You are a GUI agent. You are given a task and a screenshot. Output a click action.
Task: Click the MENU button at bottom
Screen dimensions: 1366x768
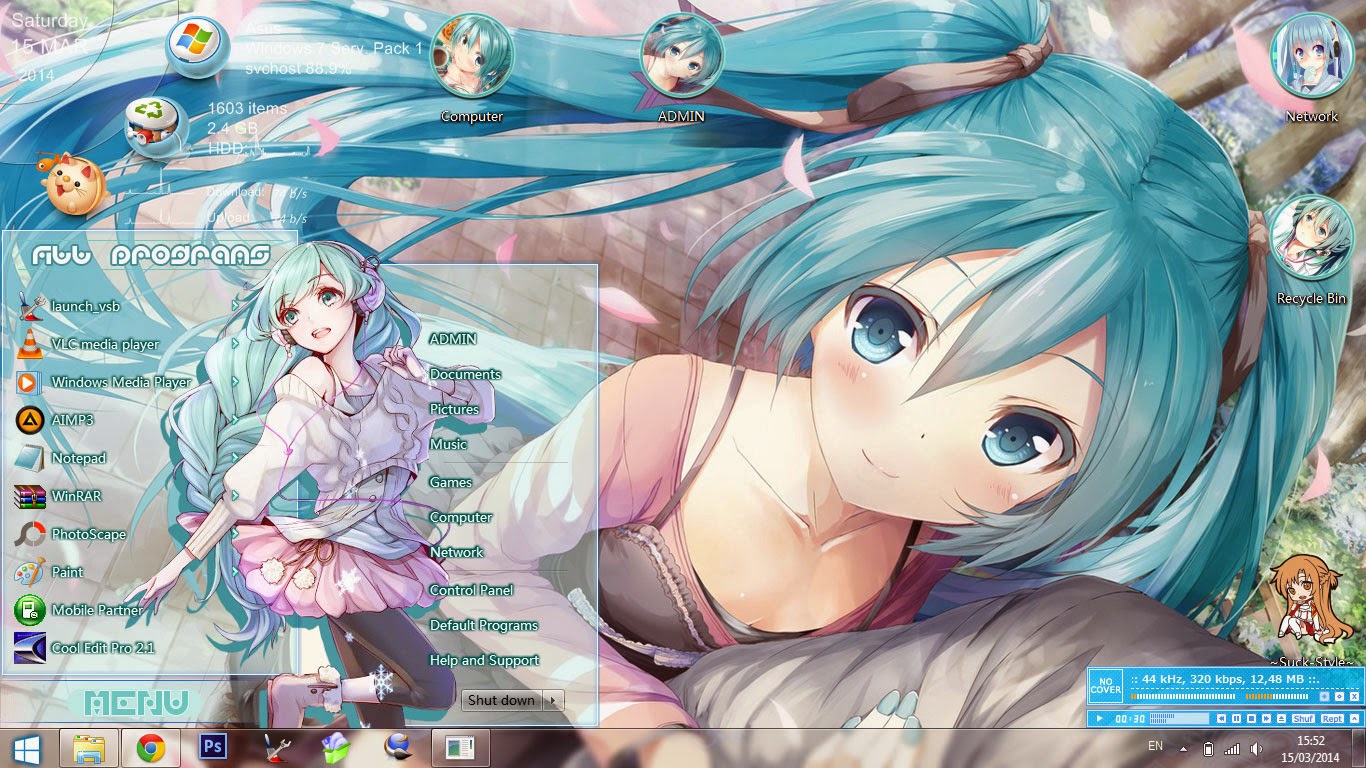point(136,702)
